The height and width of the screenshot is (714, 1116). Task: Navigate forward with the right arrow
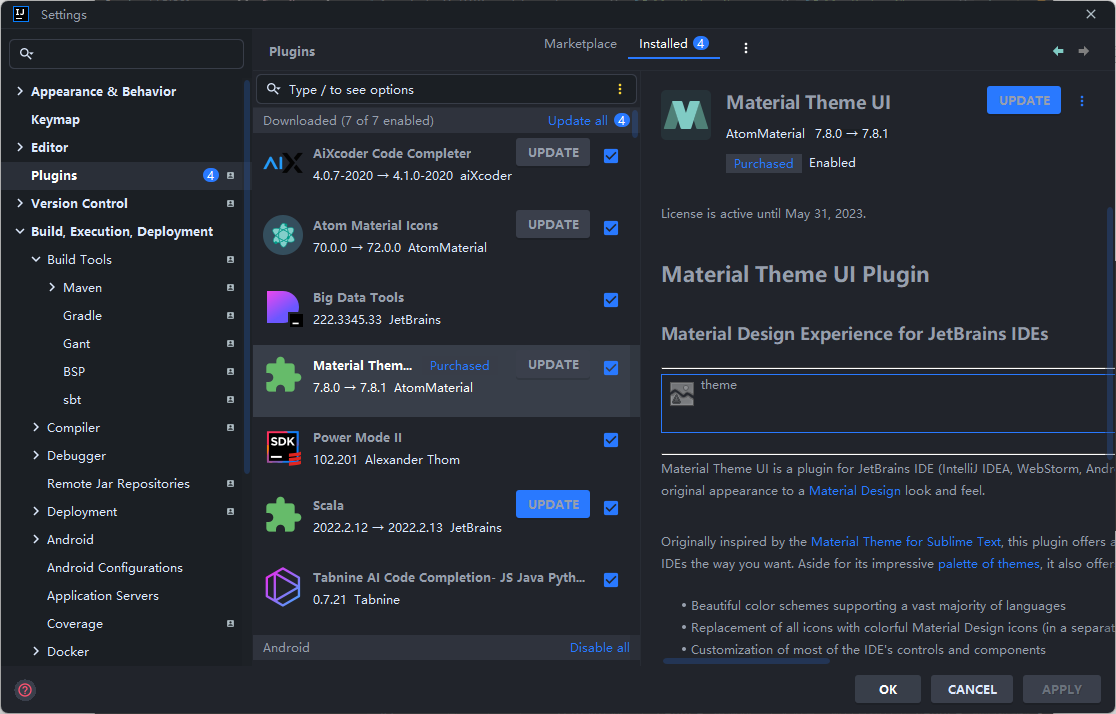point(1083,51)
